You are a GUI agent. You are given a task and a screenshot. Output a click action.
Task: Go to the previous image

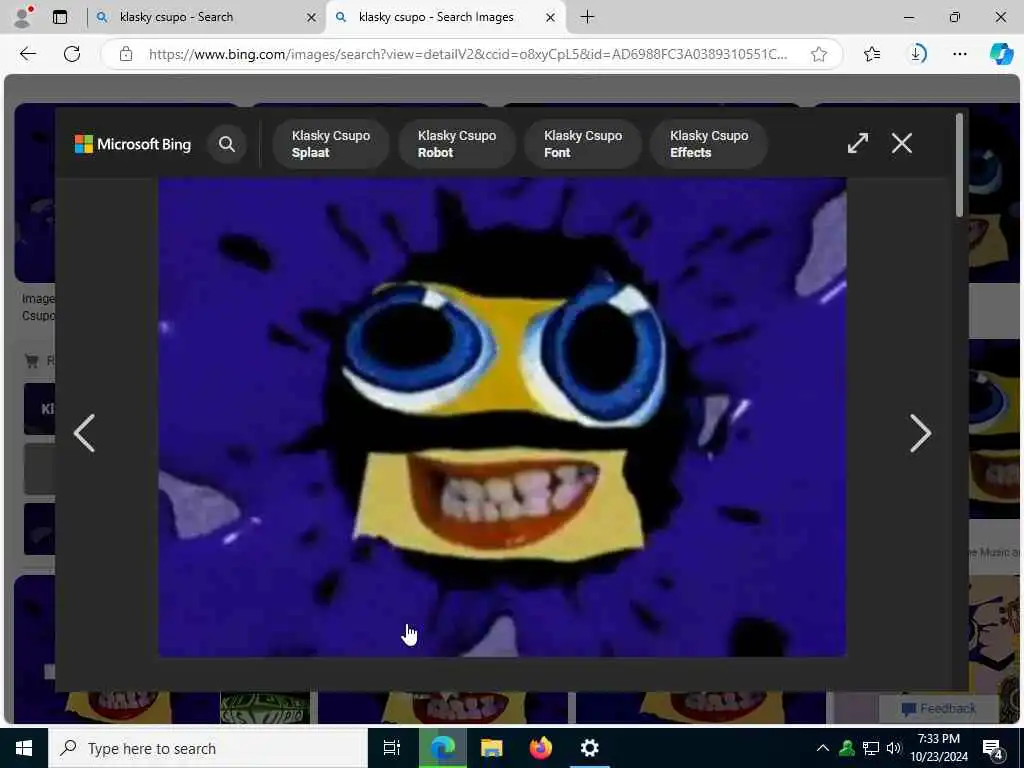[x=84, y=433]
